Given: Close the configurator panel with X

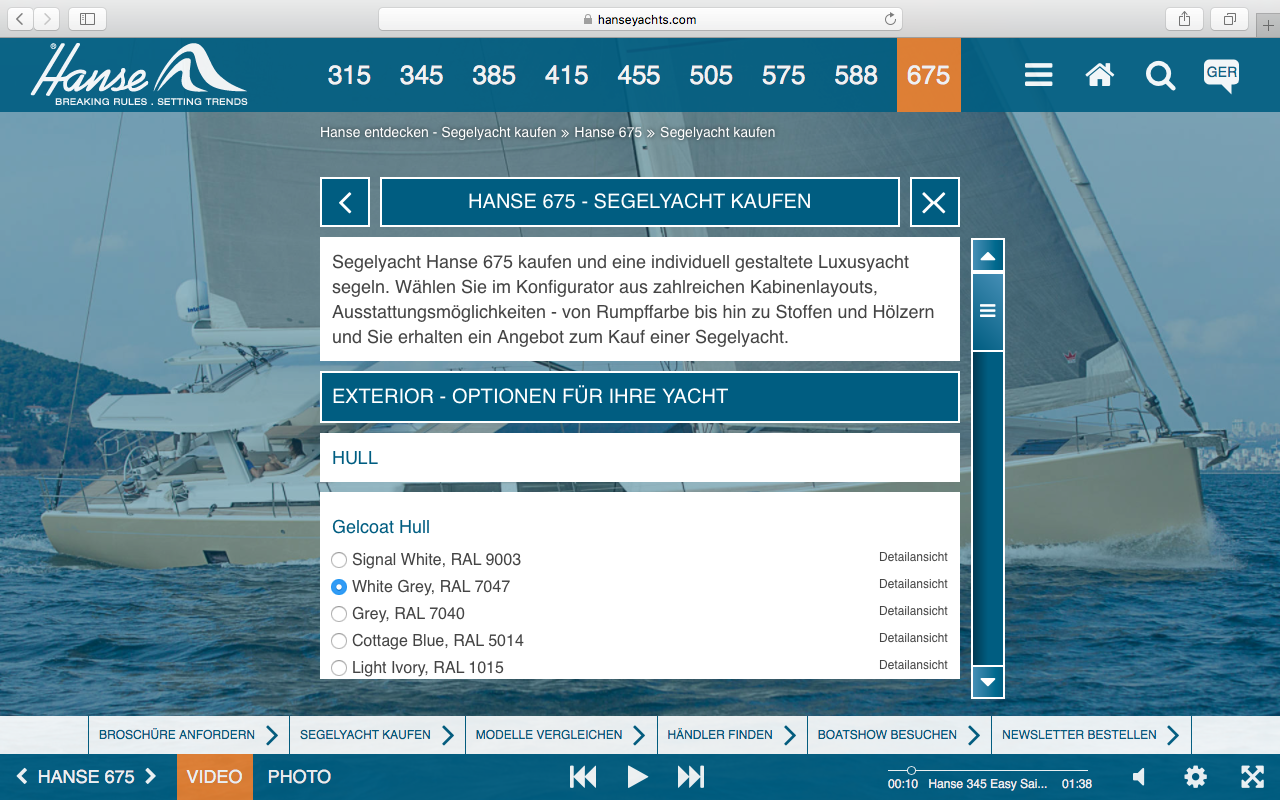Looking at the screenshot, I should pos(934,202).
